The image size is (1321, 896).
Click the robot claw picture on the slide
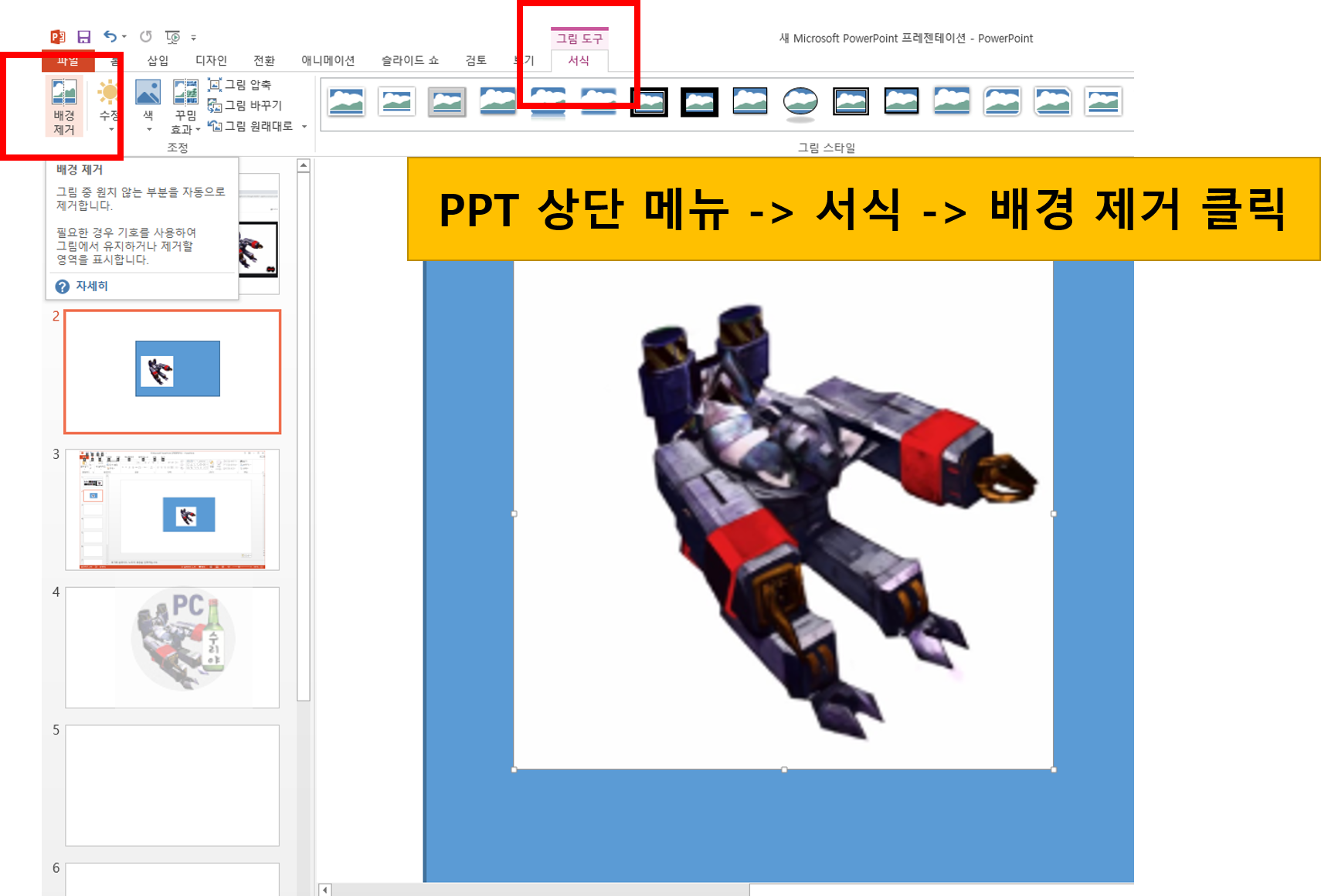tap(783, 514)
